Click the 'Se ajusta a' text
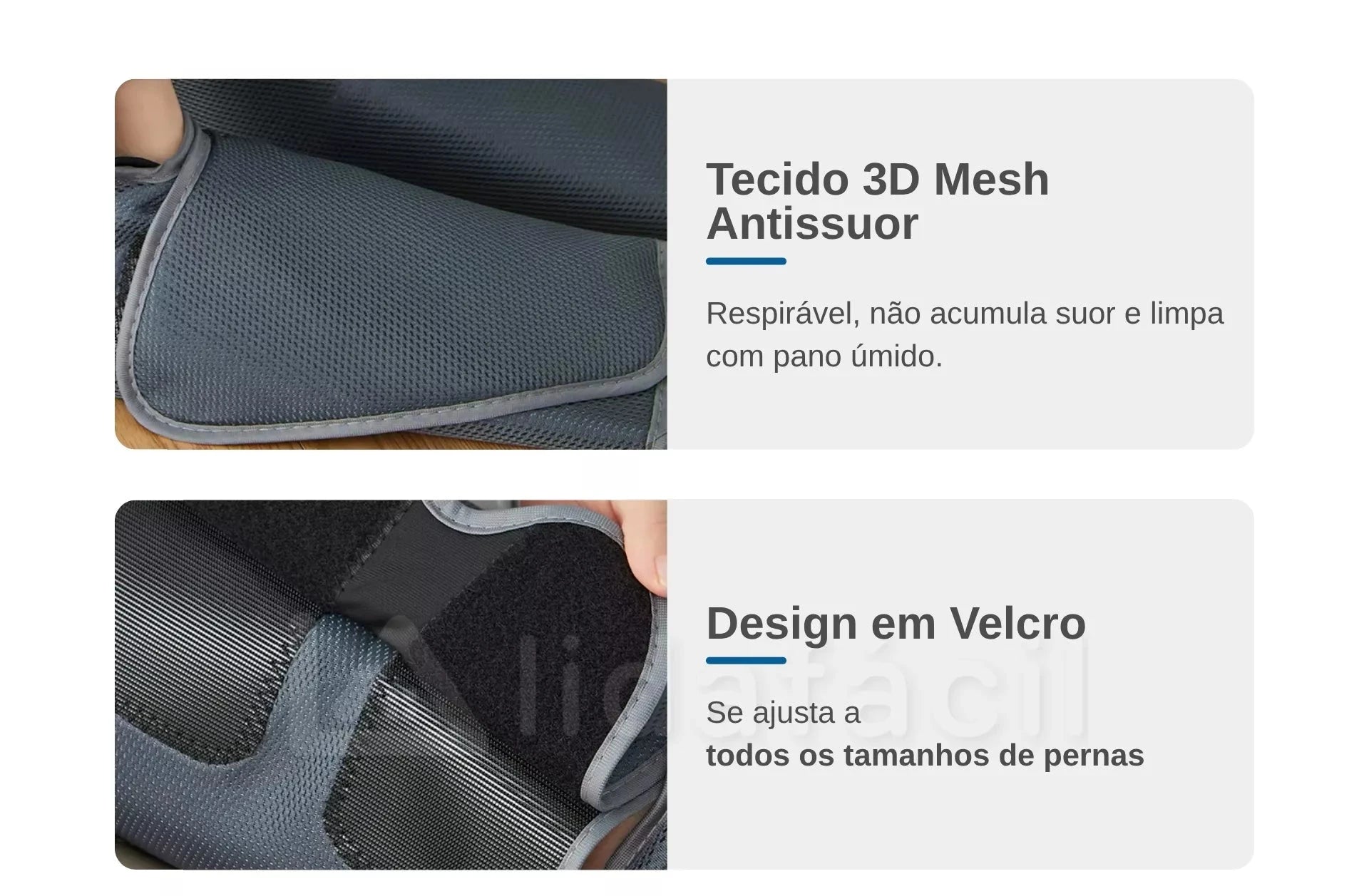Image resolution: width=1369 pixels, height=896 pixels. click(783, 713)
